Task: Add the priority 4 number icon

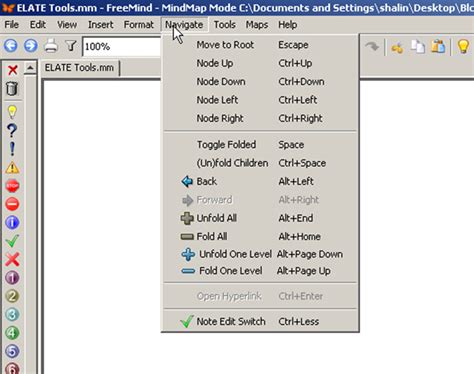Action: click(12, 333)
